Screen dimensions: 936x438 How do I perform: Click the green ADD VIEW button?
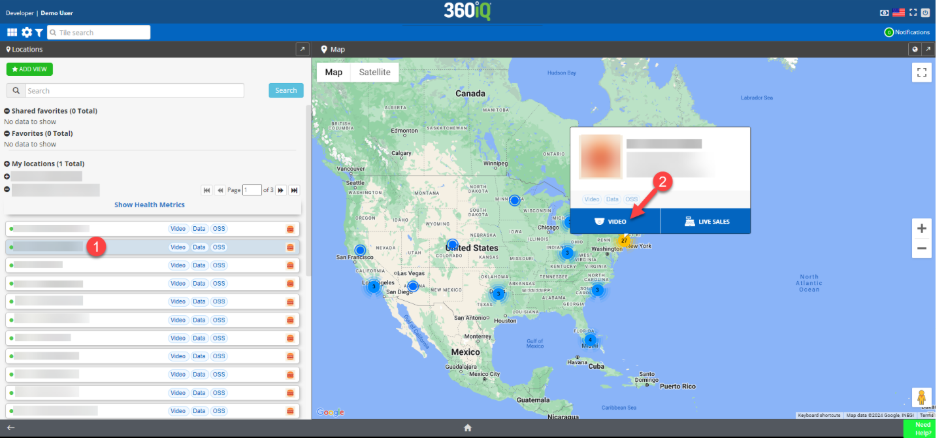(30, 69)
